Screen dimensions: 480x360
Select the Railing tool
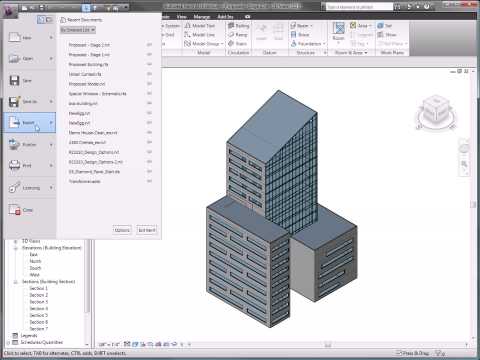click(239, 26)
